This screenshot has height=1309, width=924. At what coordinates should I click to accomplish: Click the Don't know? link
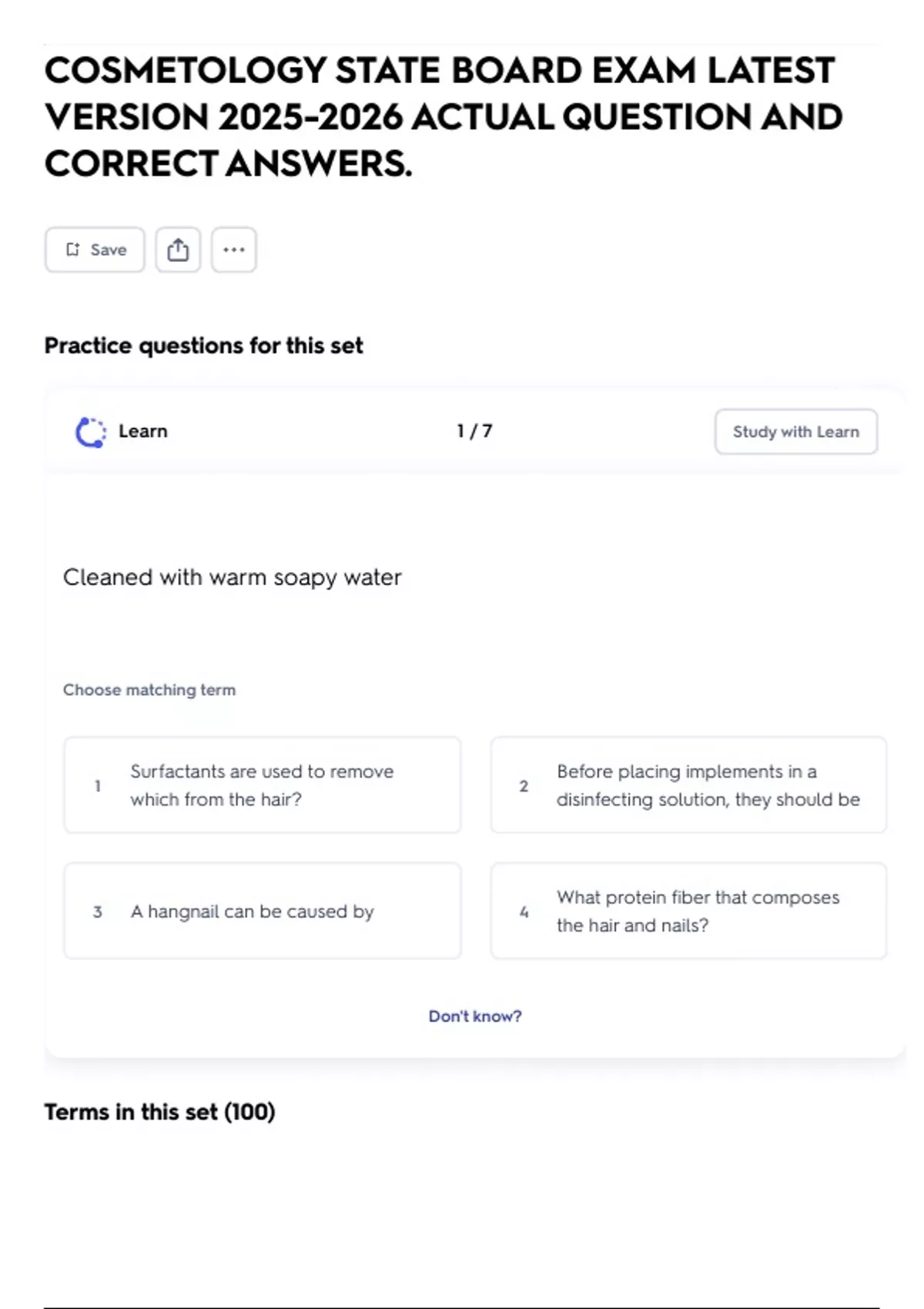click(x=475, y=1016)
